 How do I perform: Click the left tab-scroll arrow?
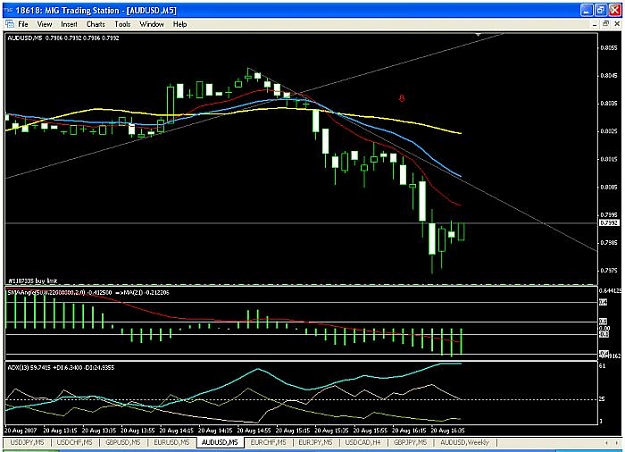[x=607, y=443]
